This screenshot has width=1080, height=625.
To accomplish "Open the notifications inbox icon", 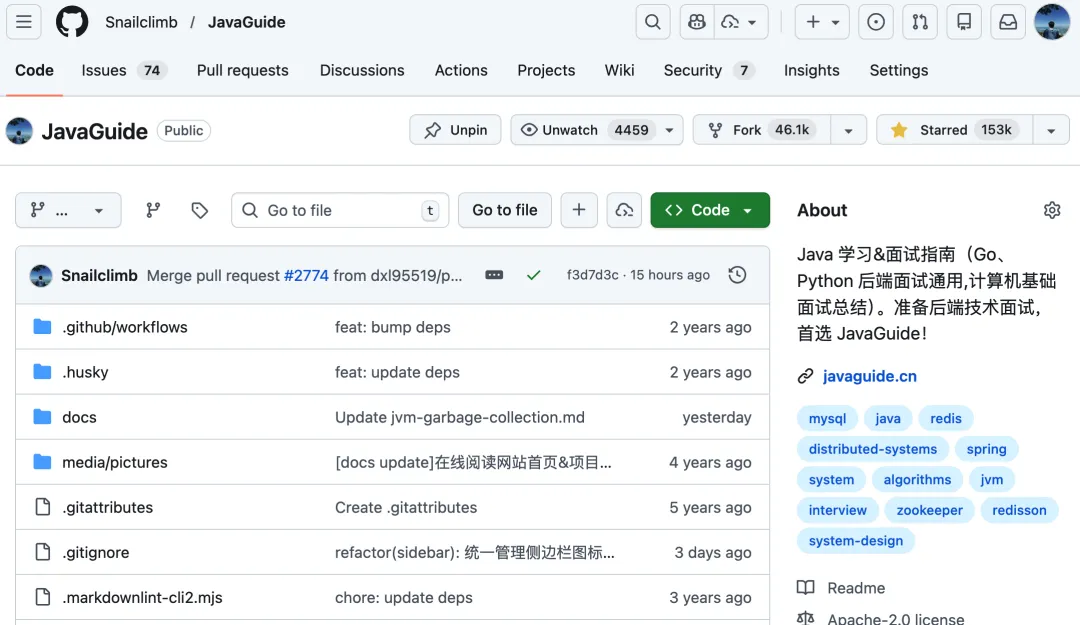I will coord(1008,22).
